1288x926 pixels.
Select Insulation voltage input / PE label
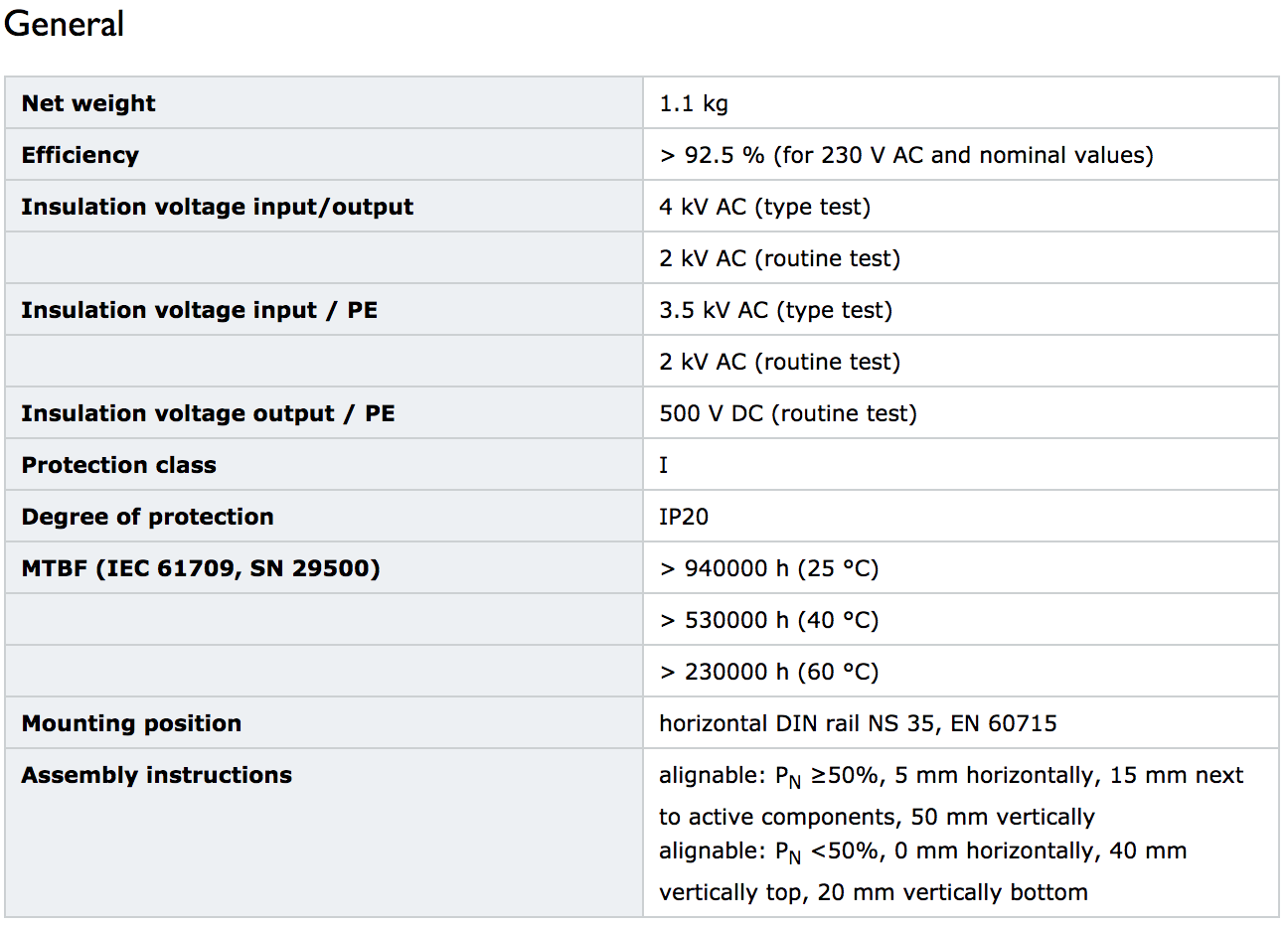[x=200, y=310]
